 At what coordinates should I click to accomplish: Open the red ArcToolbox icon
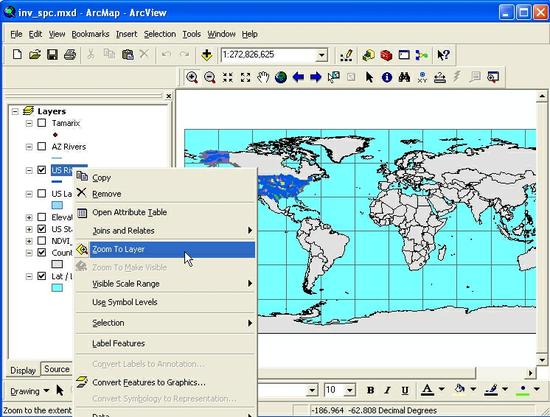[386, 55]
